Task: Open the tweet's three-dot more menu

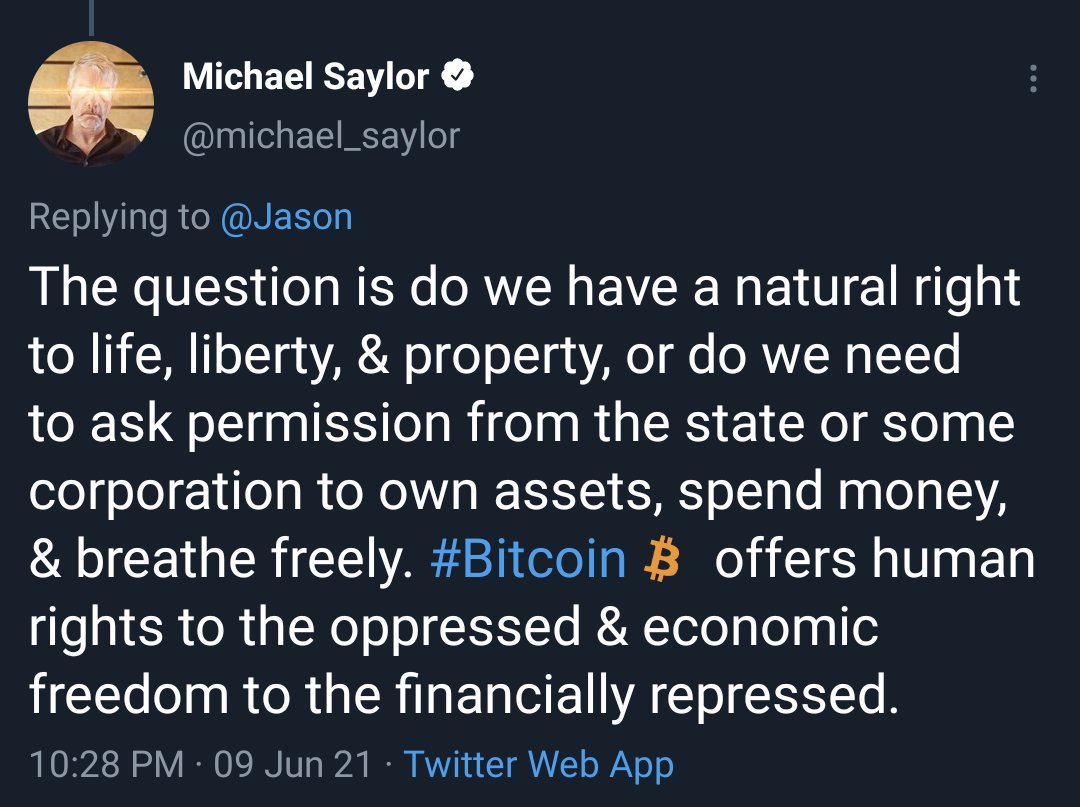Action: click(1033, 79)
